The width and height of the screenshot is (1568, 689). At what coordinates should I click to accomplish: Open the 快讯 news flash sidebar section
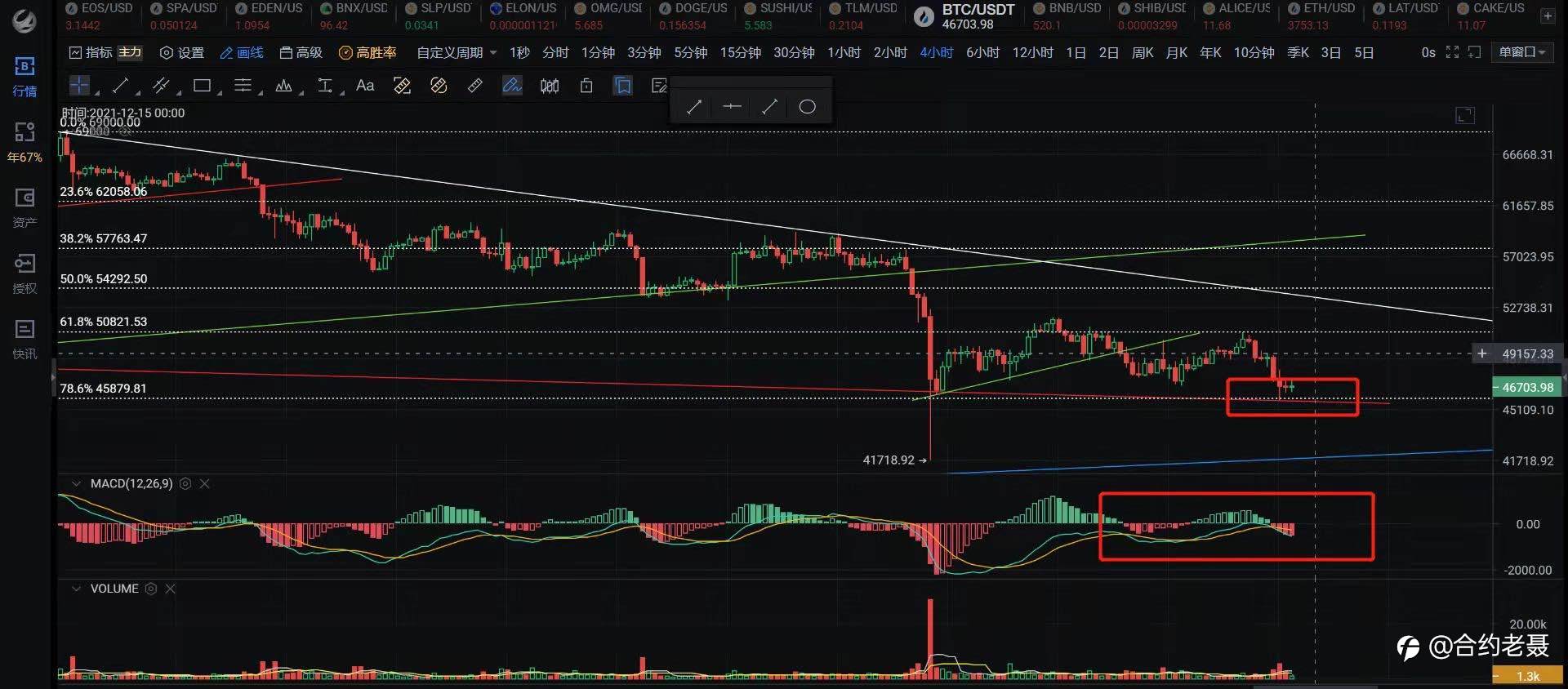pyautogui.click(x=24, y=340)
